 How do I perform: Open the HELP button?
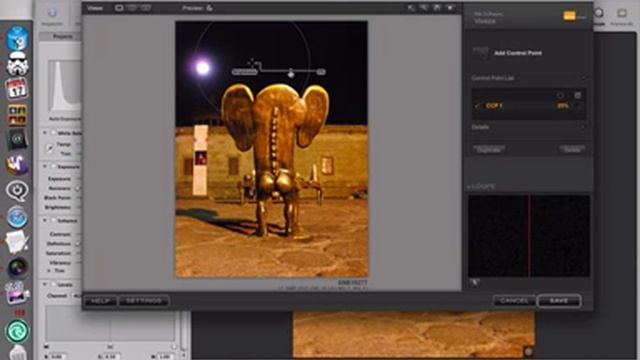[100, 301]
